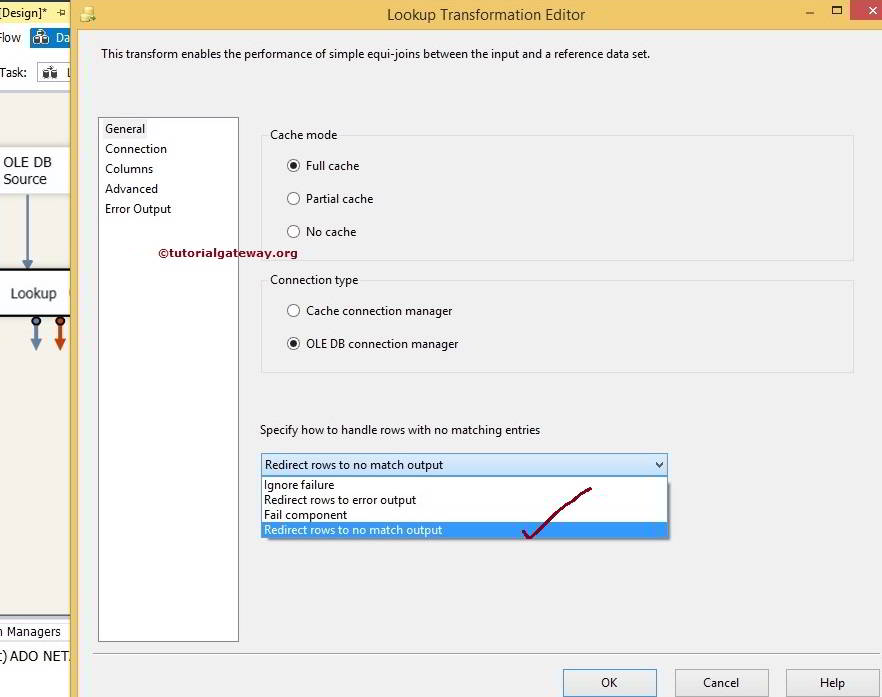Enable No cache mode
The image size is (882, 697).
(293, 231)
